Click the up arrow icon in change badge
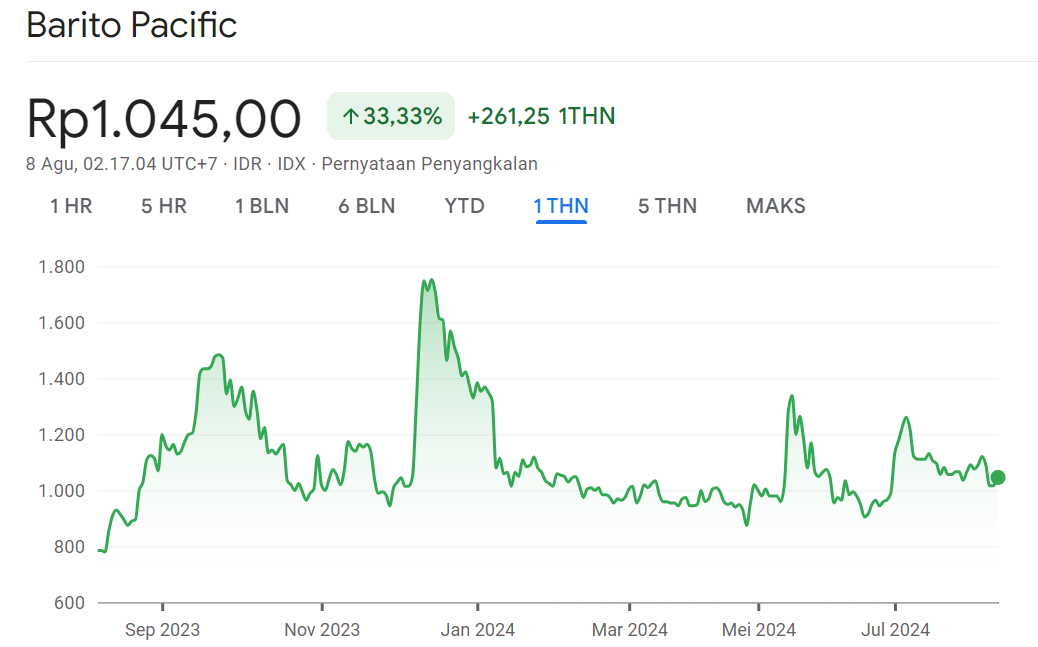Screen dimensions: 1038x647 coord(350,117)
